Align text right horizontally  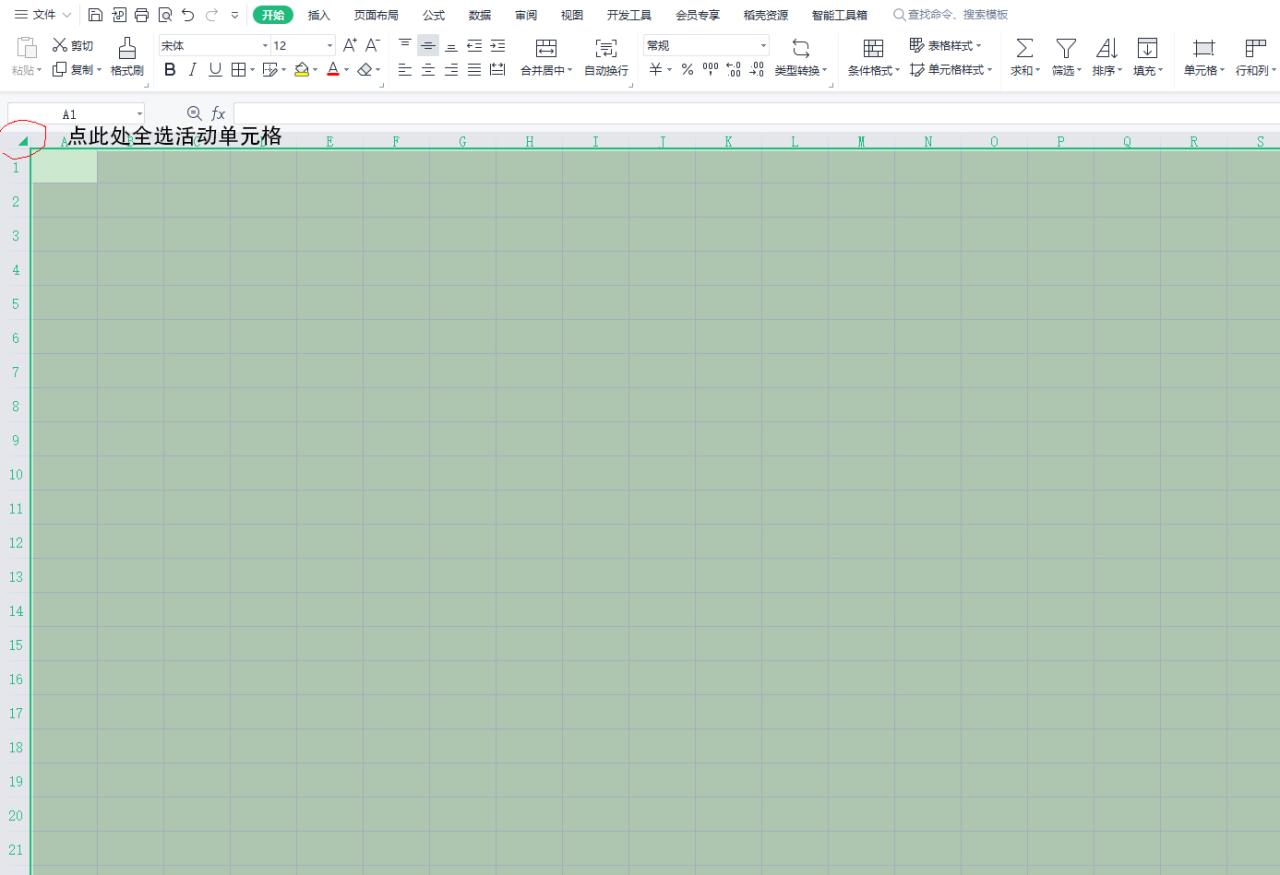pyautogui.click(x=451, y=70)
